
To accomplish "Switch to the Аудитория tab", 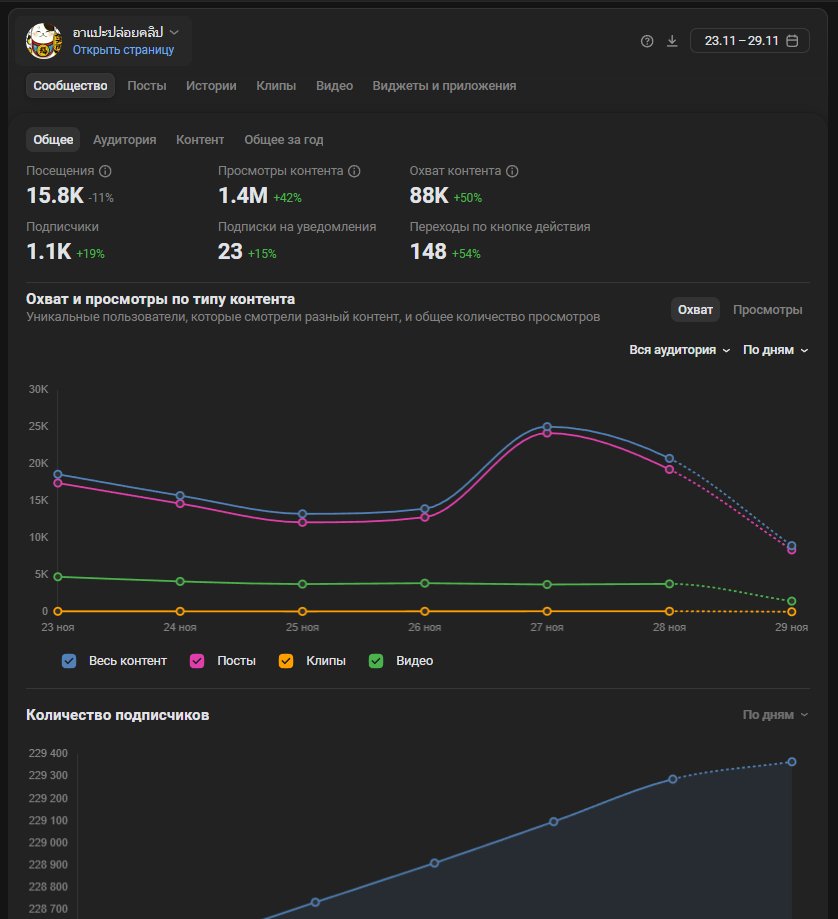I will coord(124,140).
